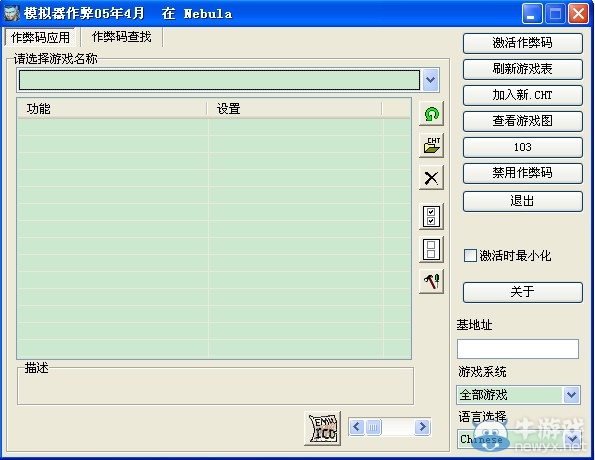Viewport: 595px width, 460px height.
Task: Open the 游戏系统 全部游戏 dropdown
Action: [x=571, y=395]
